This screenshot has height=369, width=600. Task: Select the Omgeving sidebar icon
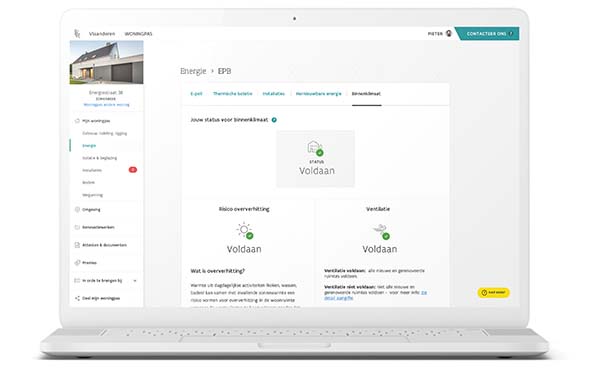77,209
